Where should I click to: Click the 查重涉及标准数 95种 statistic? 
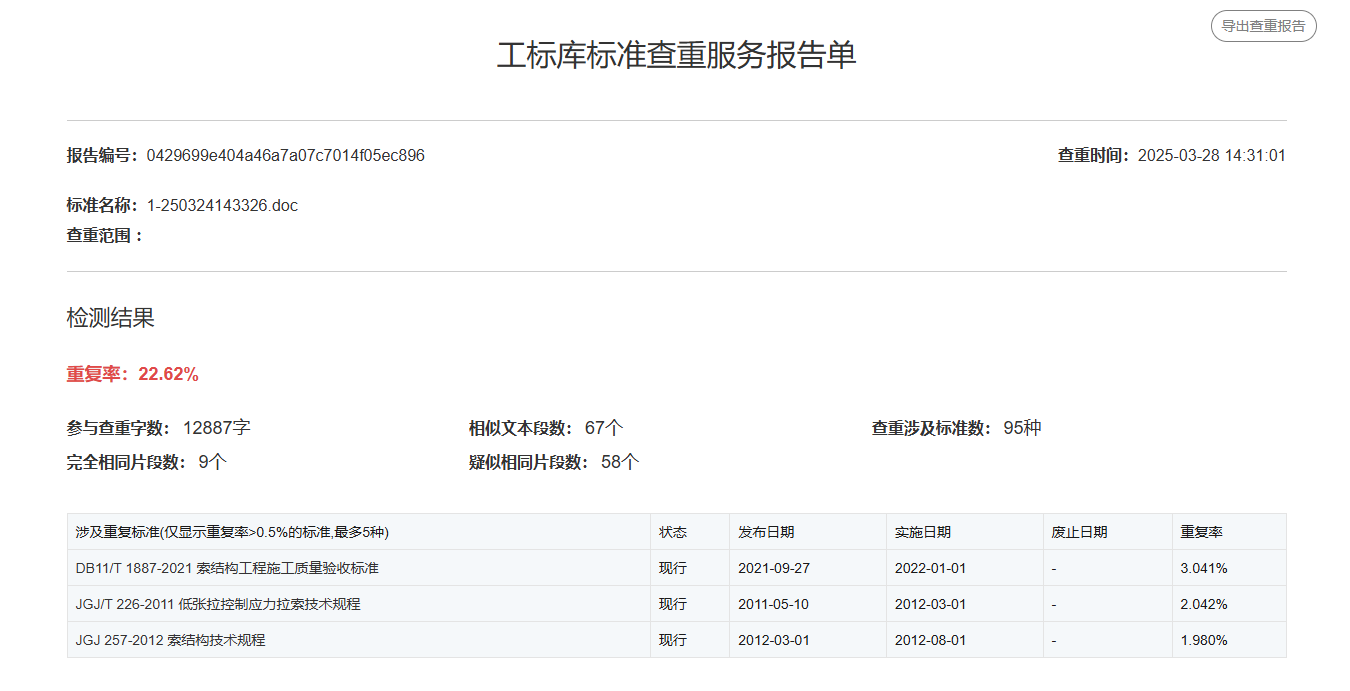tap(956, 428)
